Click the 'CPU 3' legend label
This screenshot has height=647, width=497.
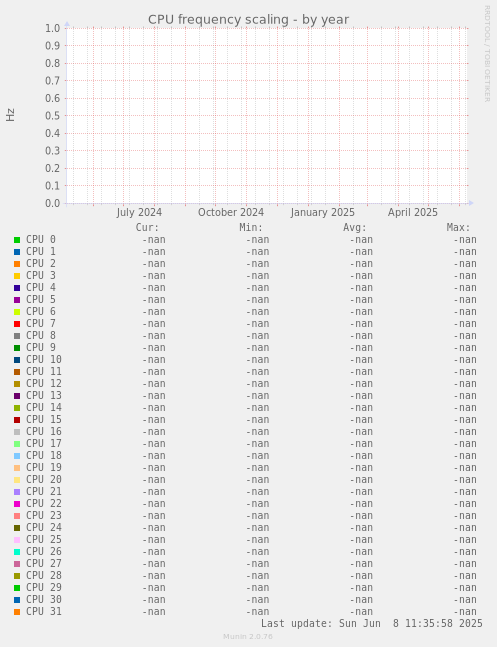coord(41,276)
